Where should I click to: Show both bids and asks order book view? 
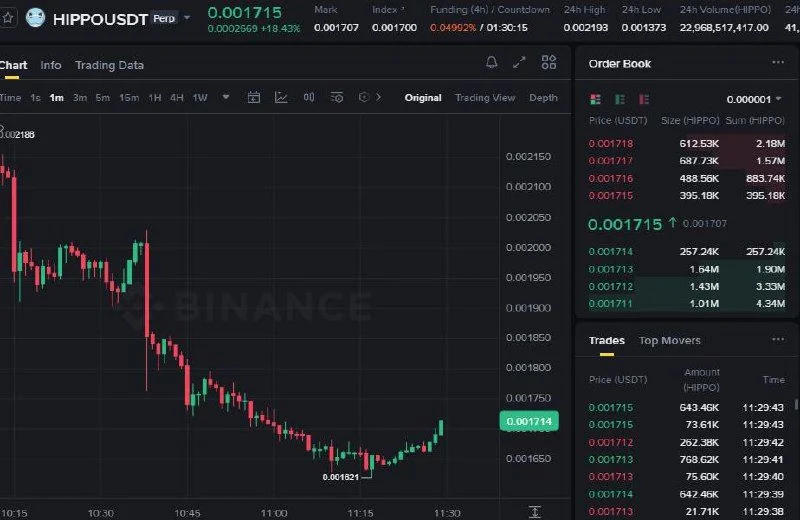click(595, 99)
